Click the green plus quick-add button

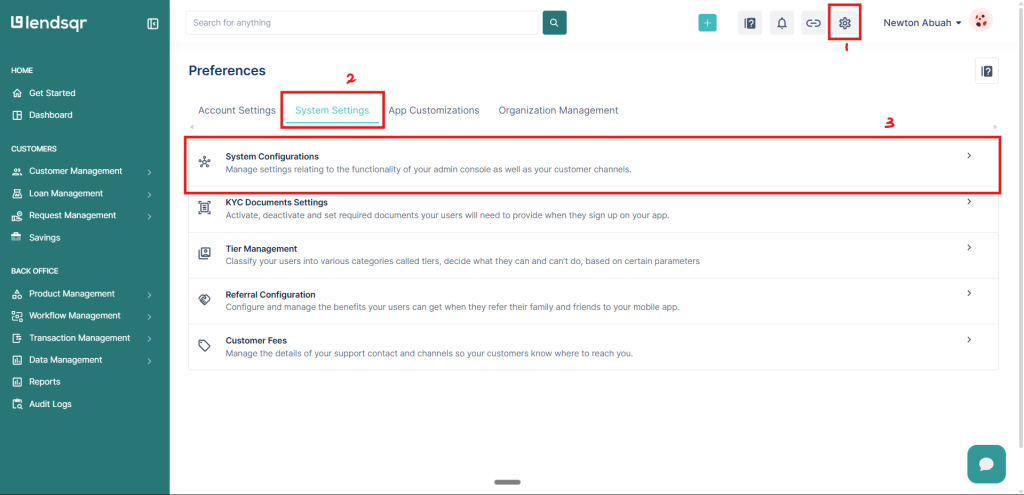(x=707, y=23)
